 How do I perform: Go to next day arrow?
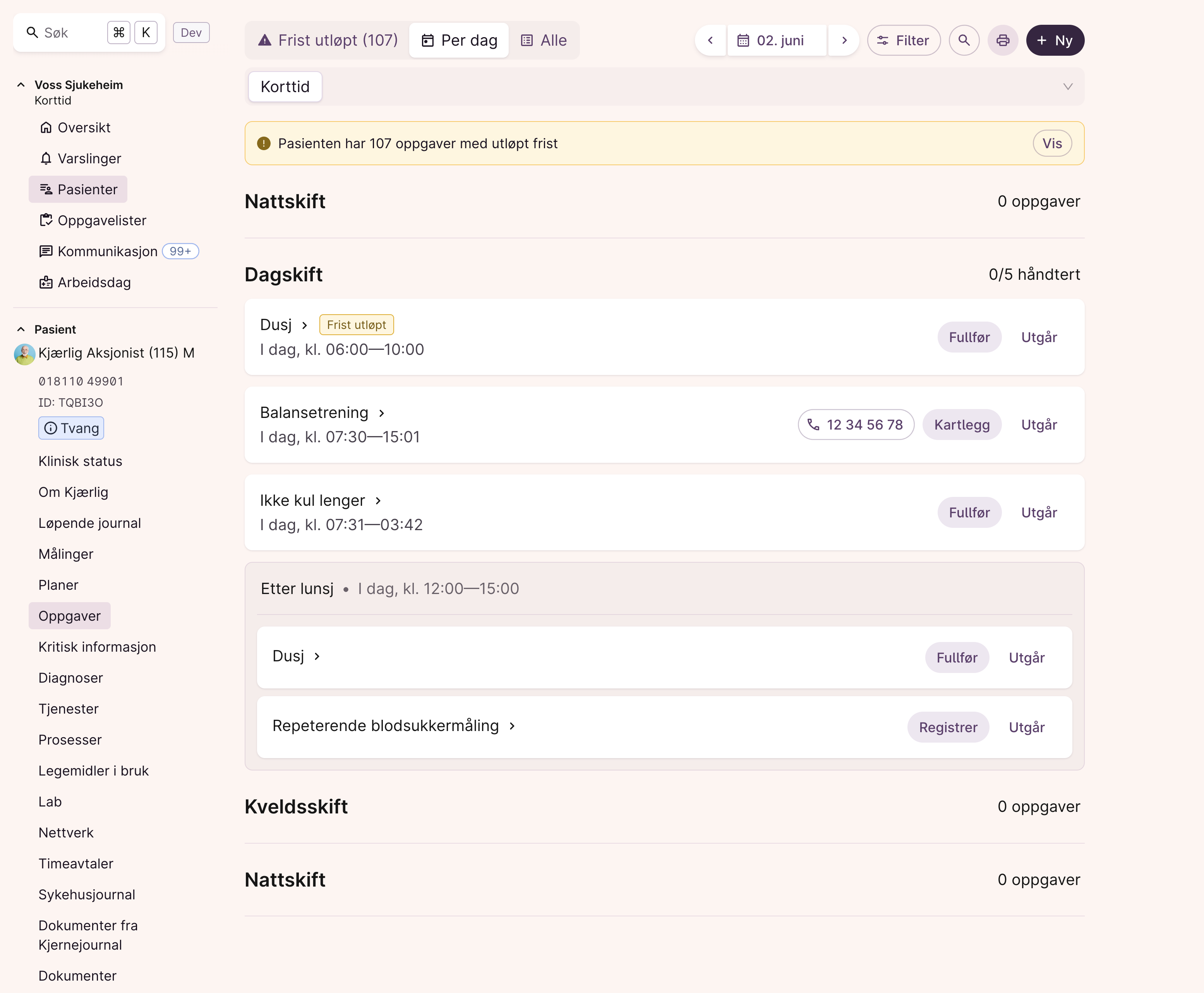[844, 40]
